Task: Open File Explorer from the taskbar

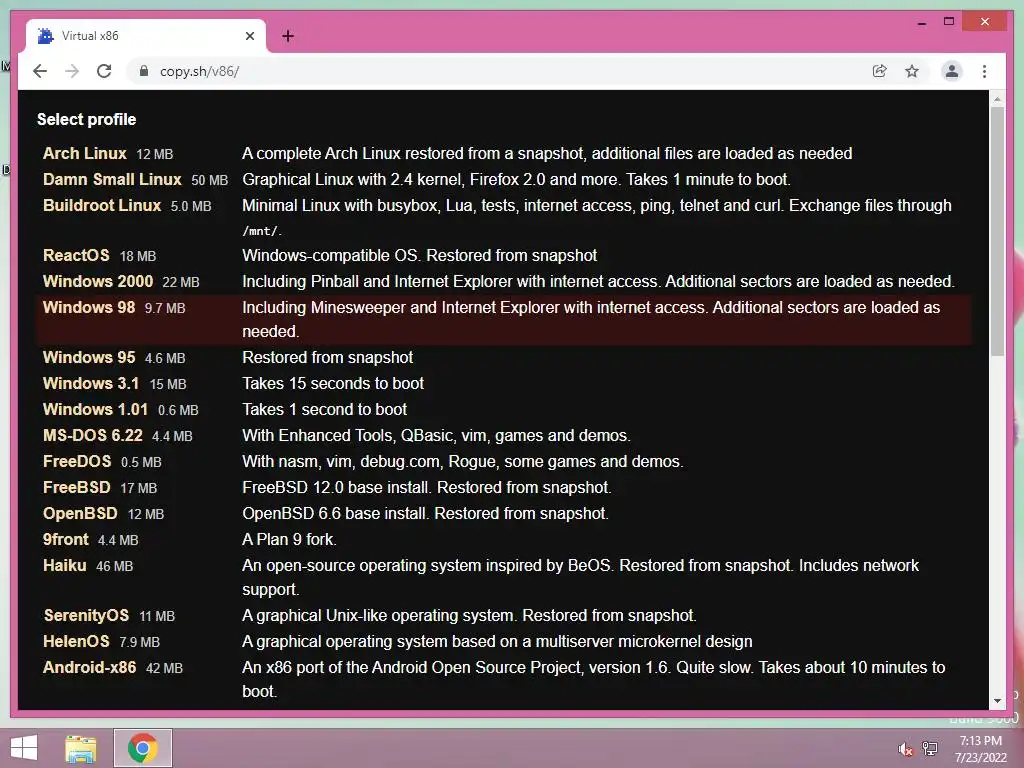Action: [x=81, y=748]
